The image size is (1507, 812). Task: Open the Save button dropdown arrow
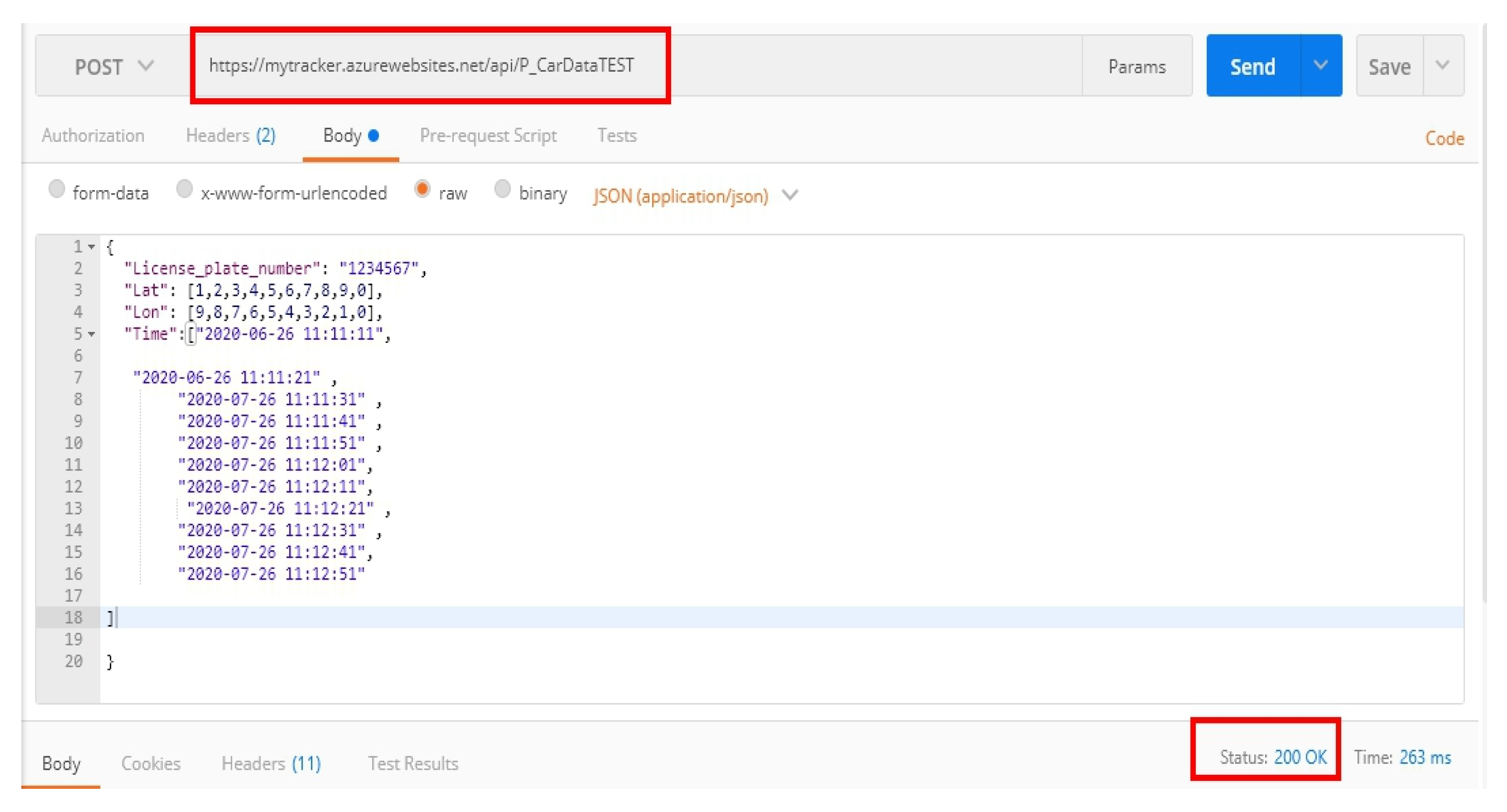coord(1442,65)
